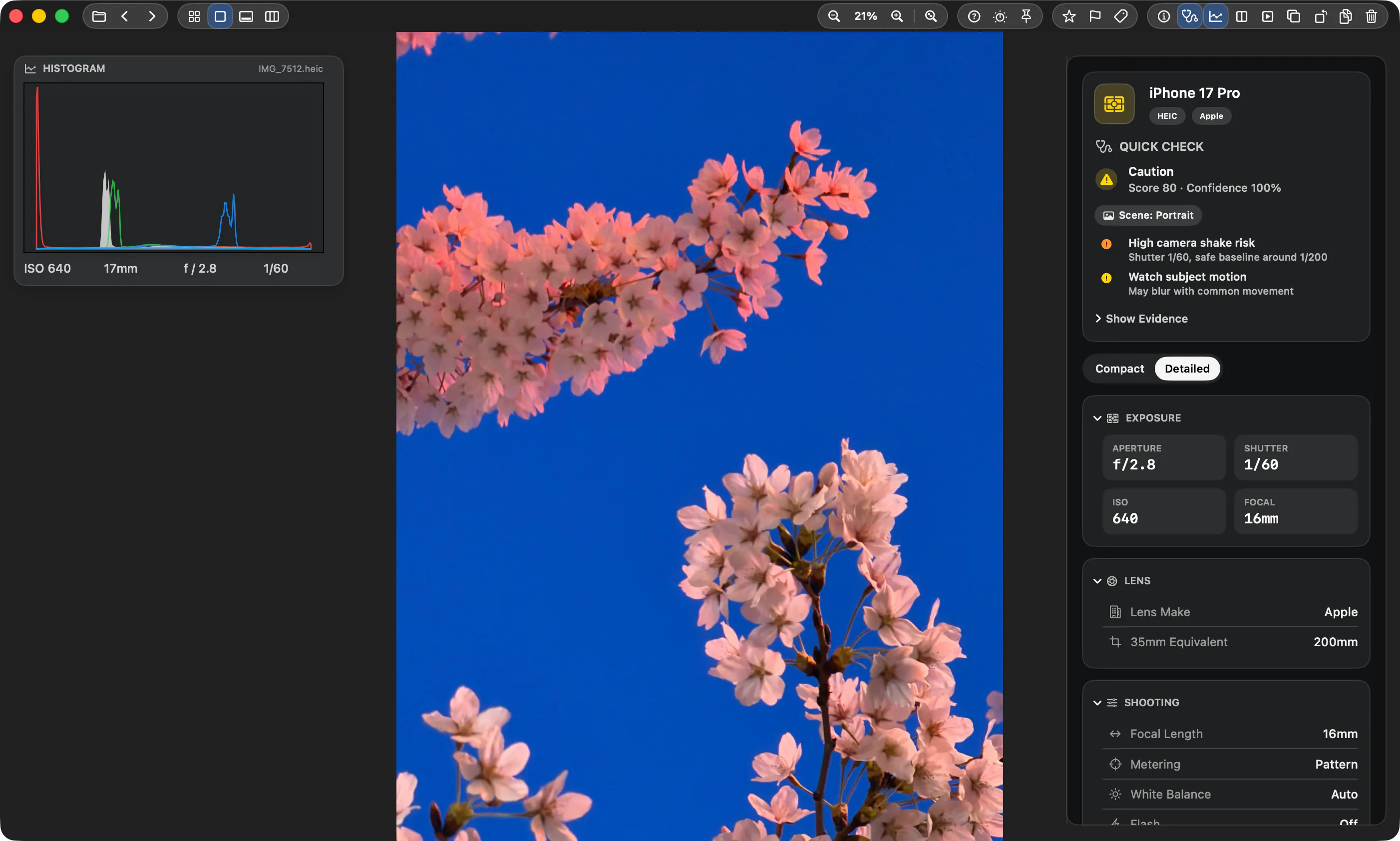1400x841 pixels.
Task: Click the Apple maker badge
Action: pyautogui.click(x=1211, y=116)
